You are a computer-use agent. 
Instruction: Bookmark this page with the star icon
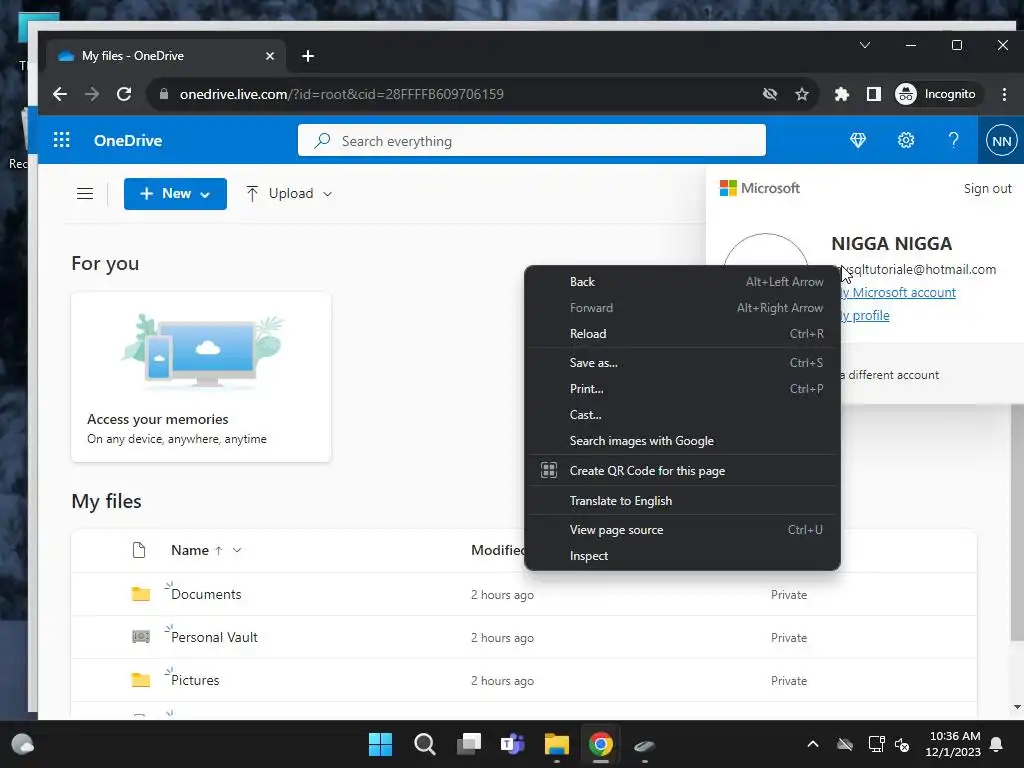click(x=802, y=94)
